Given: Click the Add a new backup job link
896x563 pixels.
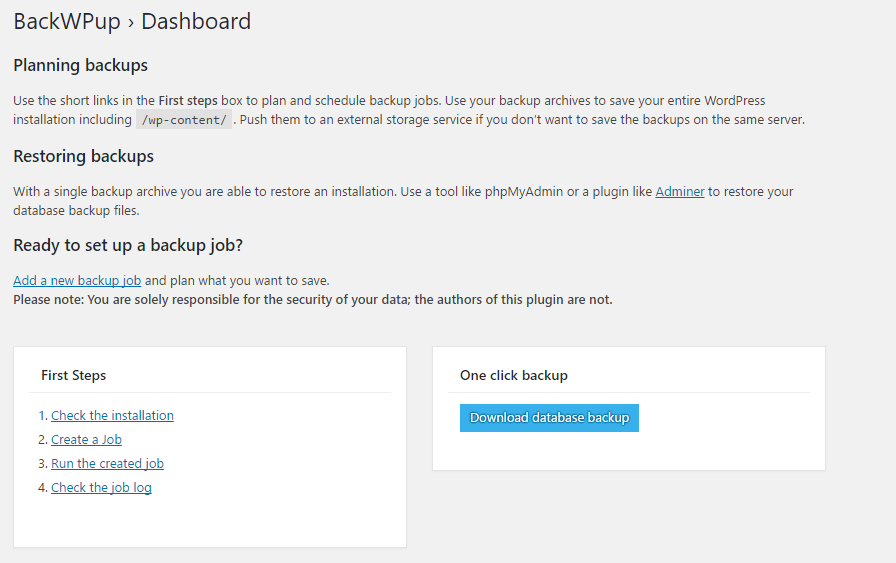Looking at the screenshot, I should coord(77,281).
